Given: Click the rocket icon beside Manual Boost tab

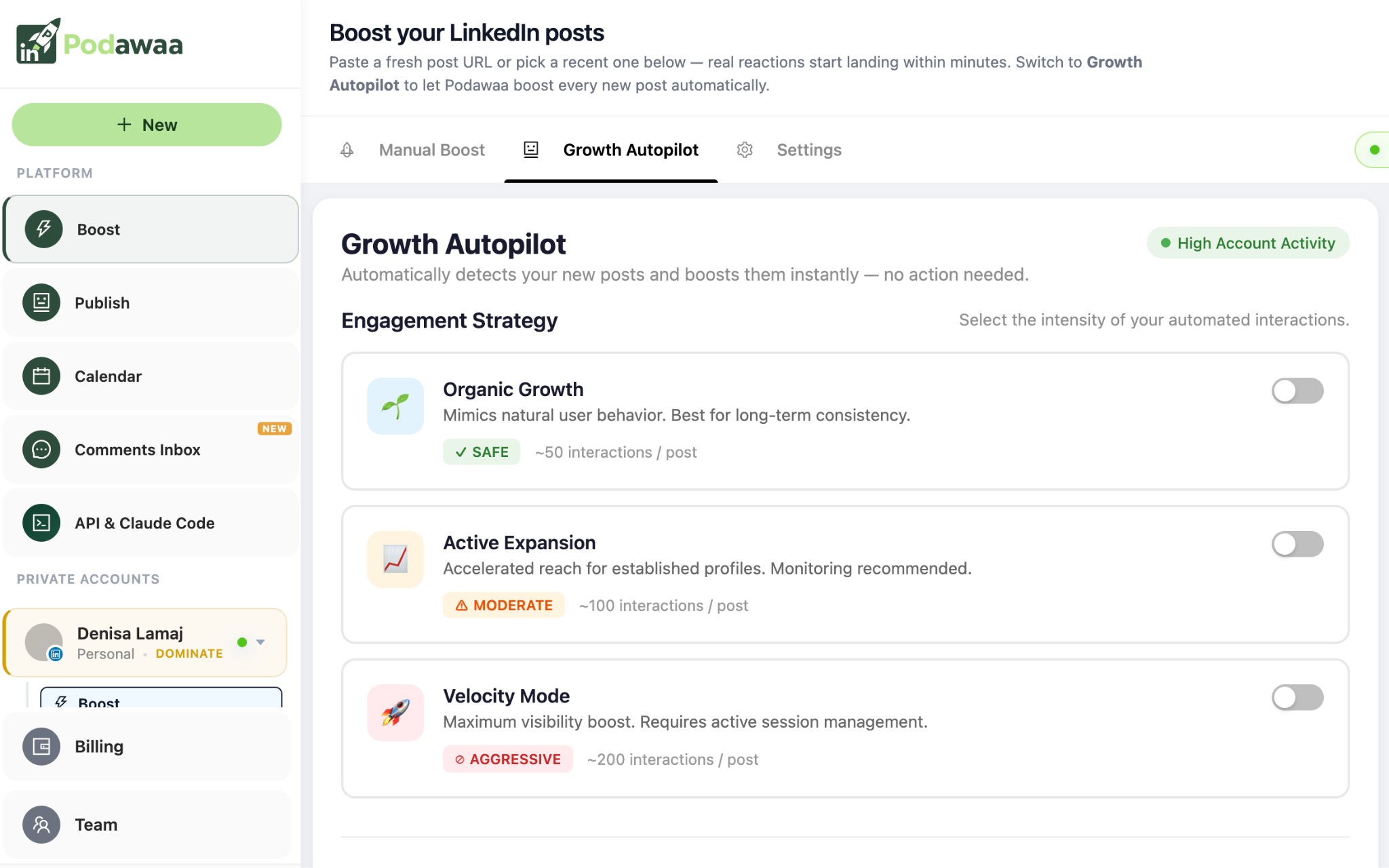Looking at the screenshot, I should 347,150.
